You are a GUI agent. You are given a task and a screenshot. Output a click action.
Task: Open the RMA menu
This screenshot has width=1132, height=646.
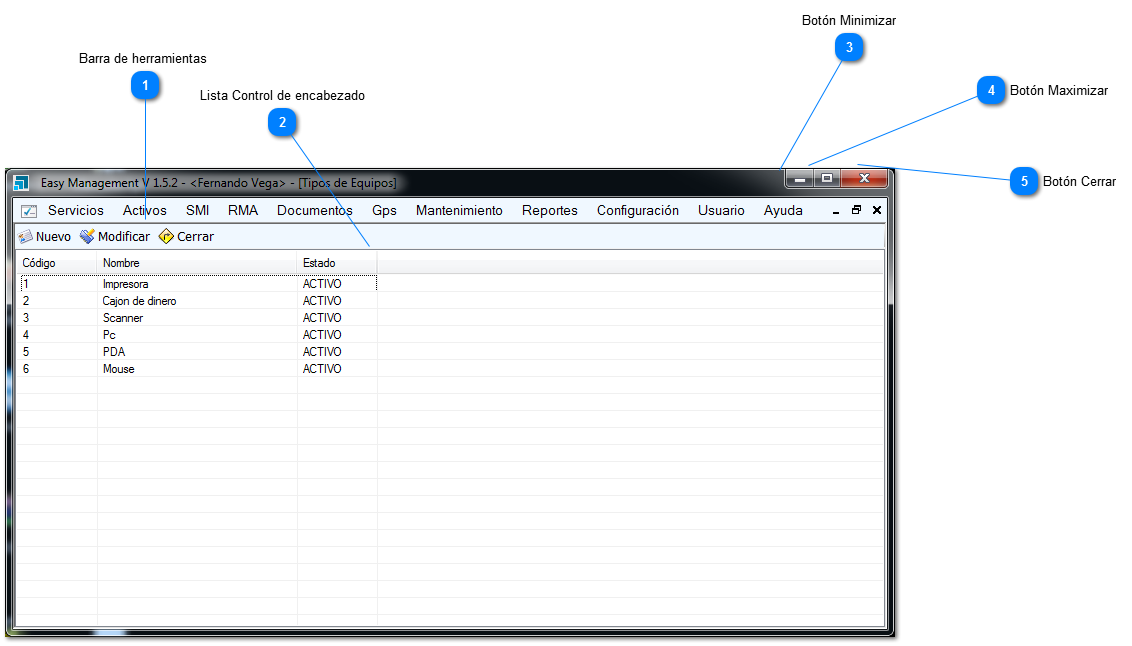click(243, 211)
